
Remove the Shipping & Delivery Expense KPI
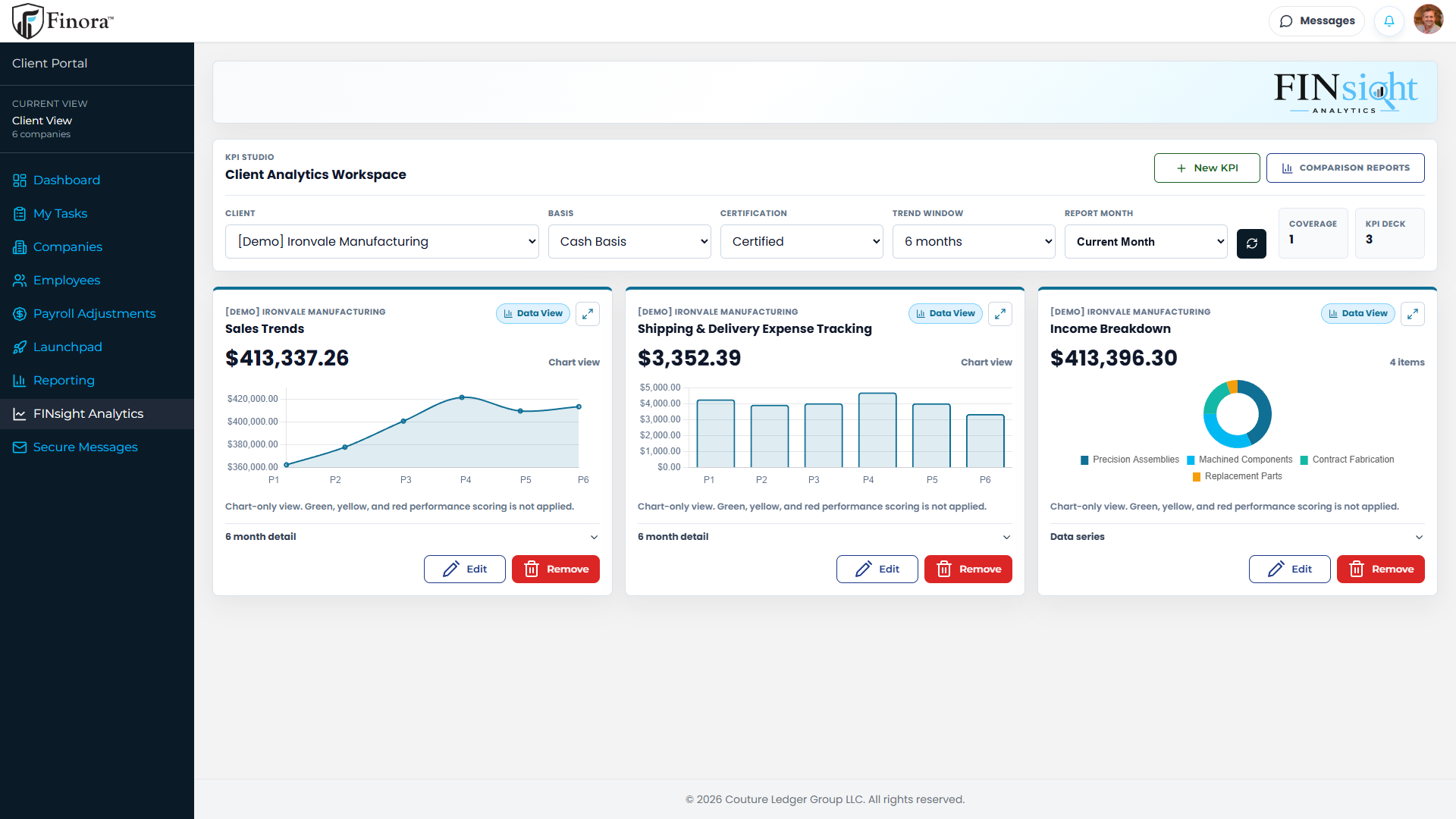968,570
